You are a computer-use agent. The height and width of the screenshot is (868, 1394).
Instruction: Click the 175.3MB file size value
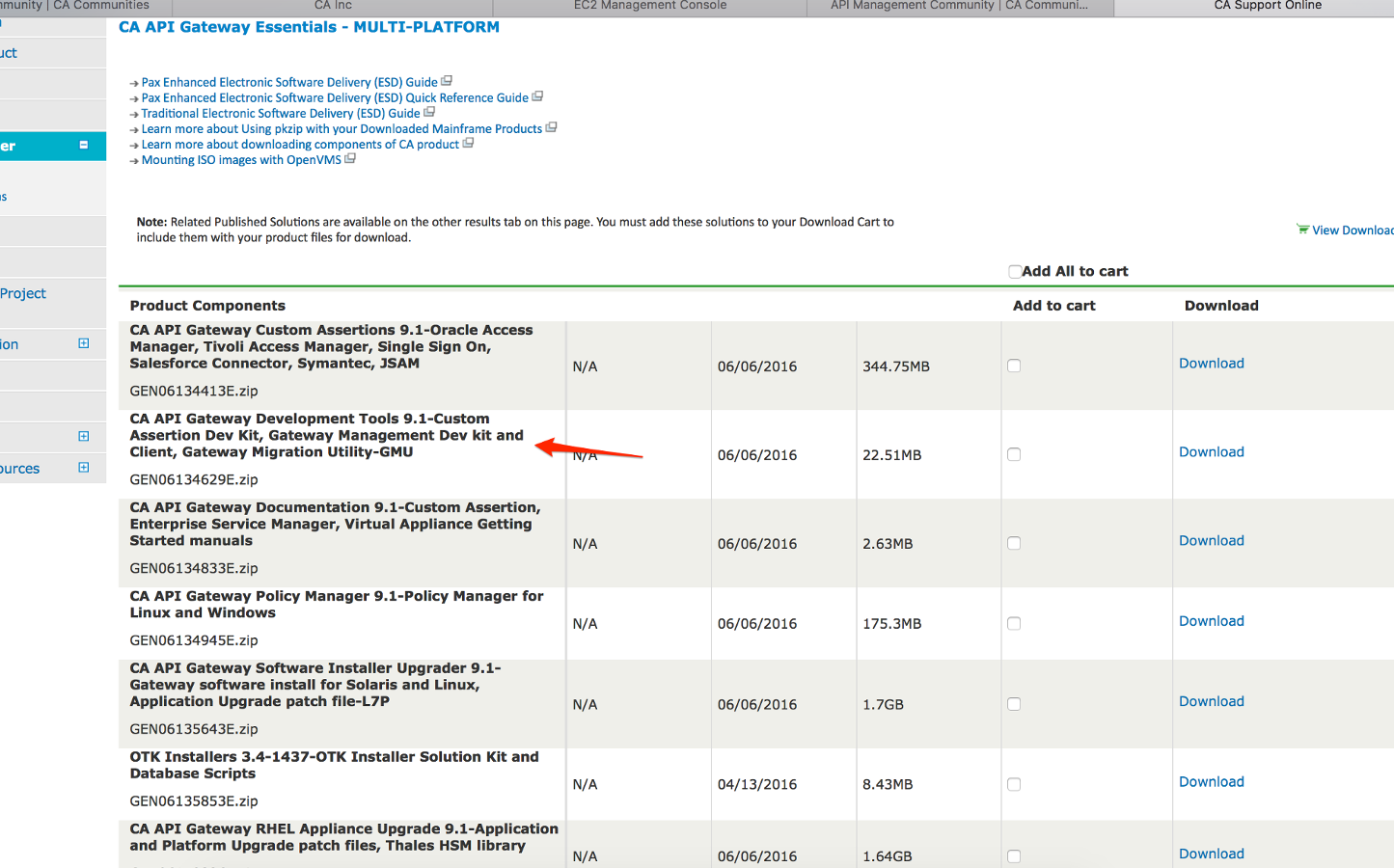[891, 624]
